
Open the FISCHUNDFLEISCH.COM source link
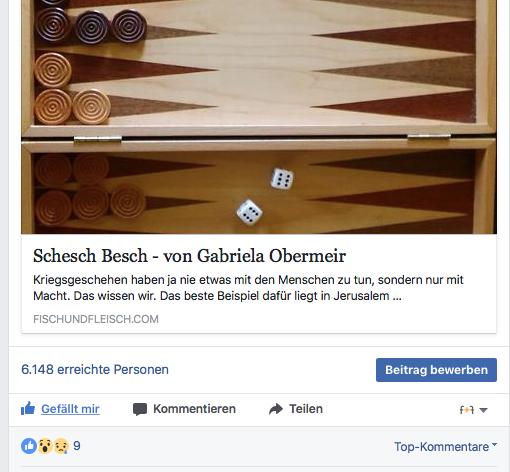[x=96, y=319]
